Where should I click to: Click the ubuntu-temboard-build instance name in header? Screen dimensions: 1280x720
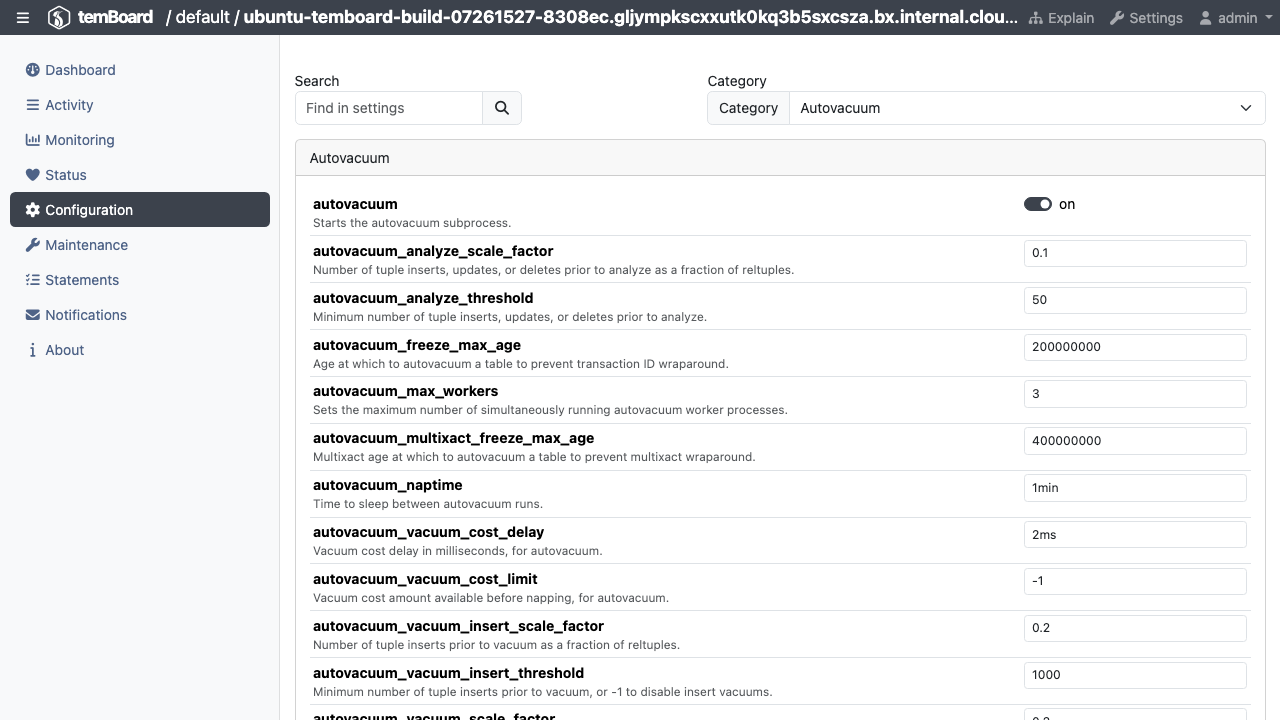coord(631,18)
